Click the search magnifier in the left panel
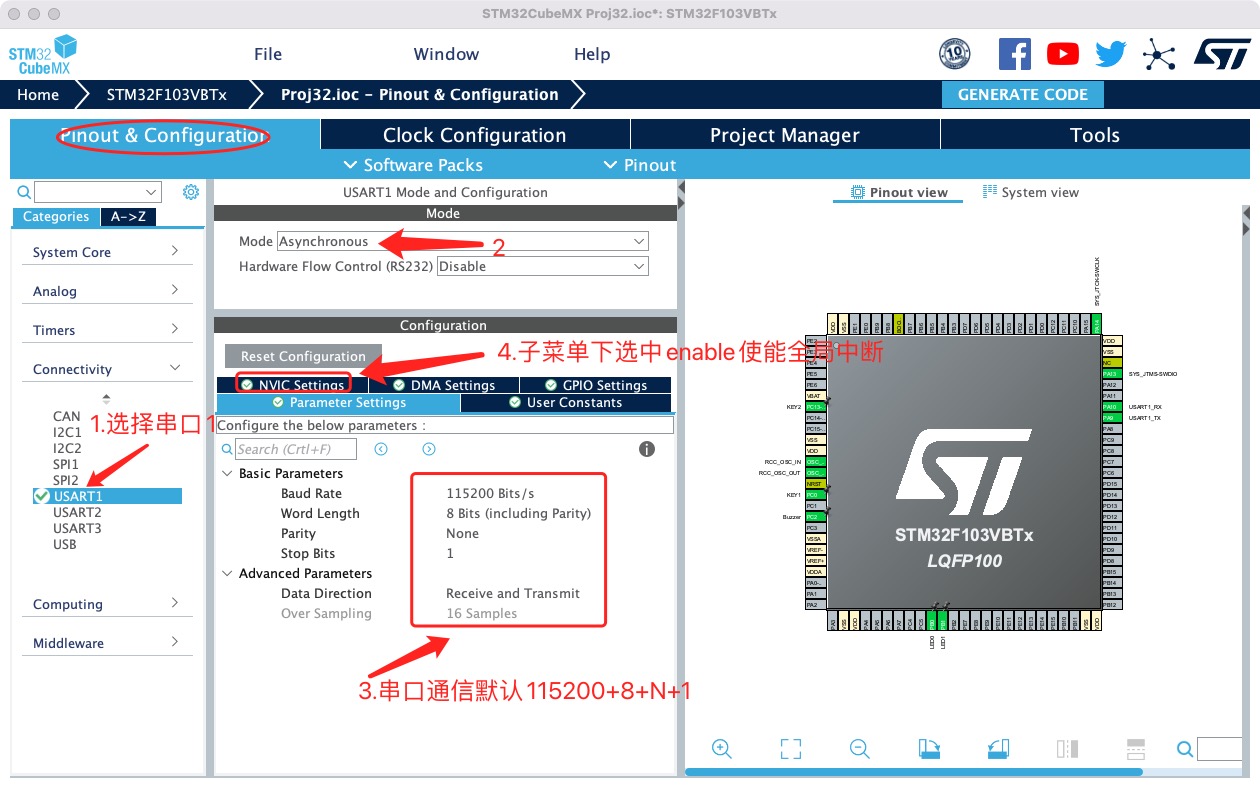This screenshot has width=1260, height=788. pos(24,192)
